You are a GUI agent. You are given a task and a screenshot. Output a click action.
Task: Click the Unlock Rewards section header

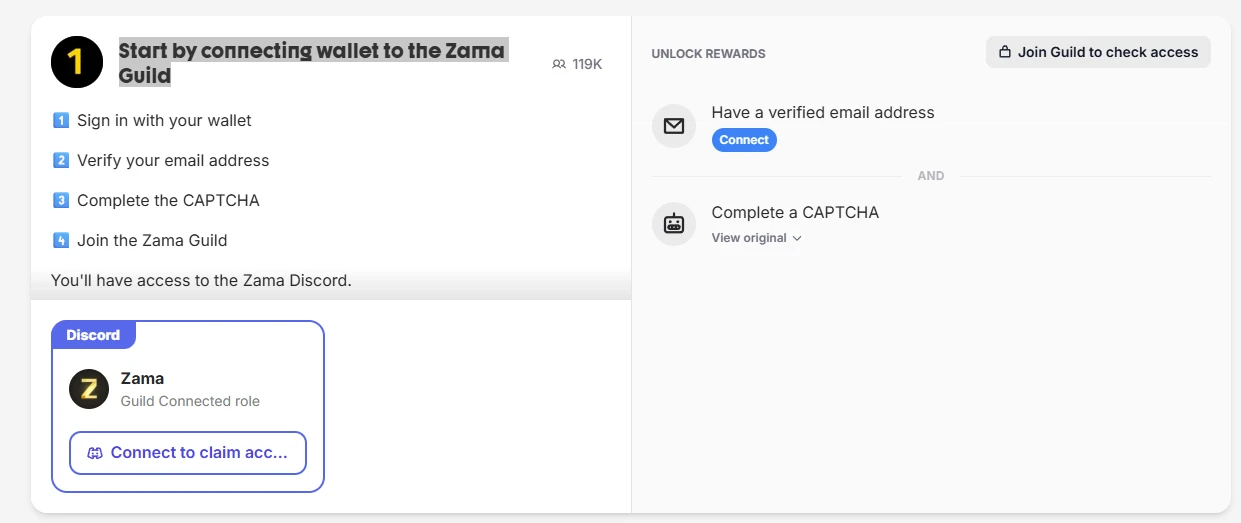[x=708, y=53]
